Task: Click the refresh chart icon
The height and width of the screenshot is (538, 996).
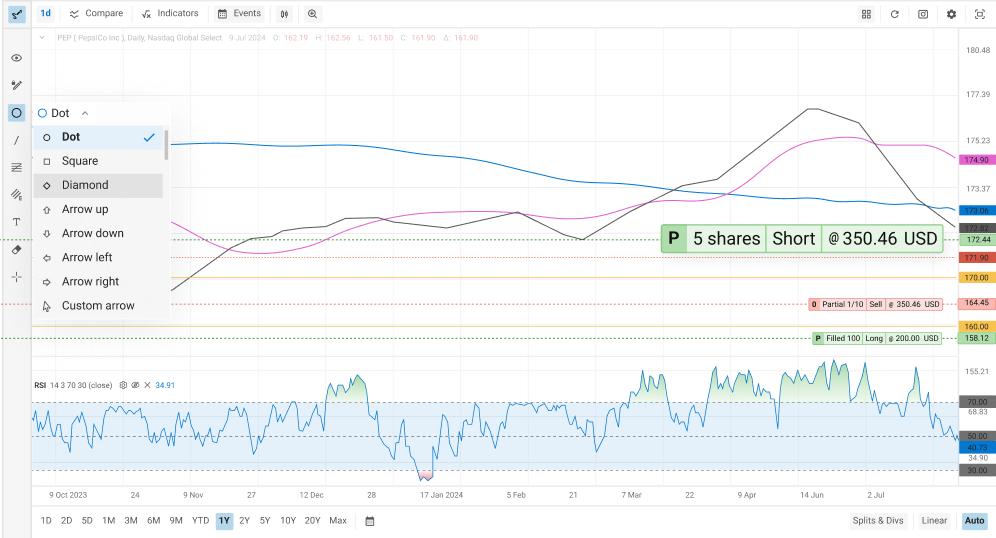Action: [x=895, y=14]
